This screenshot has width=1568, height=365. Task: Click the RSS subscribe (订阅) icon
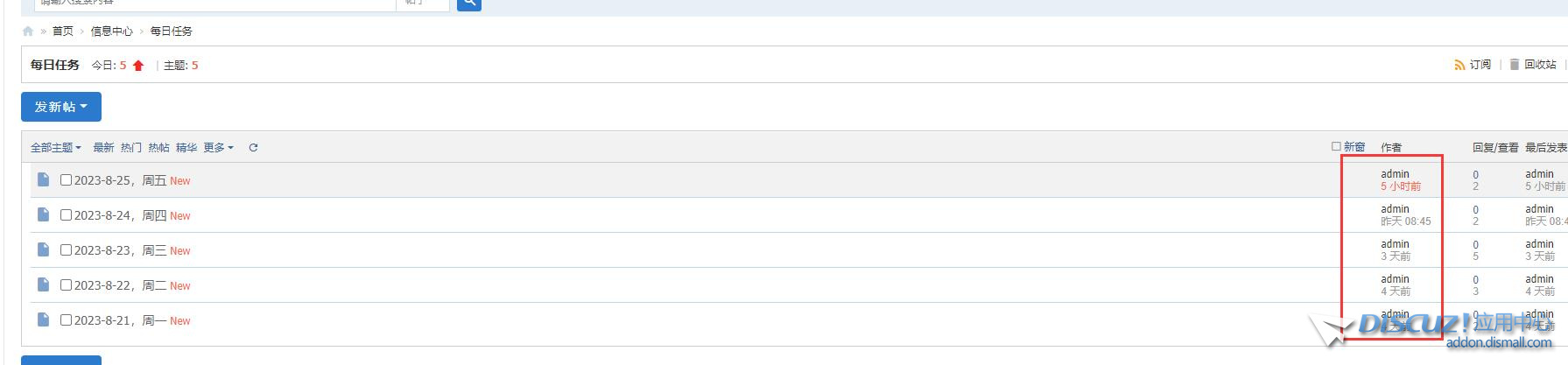coord(1459,65)
